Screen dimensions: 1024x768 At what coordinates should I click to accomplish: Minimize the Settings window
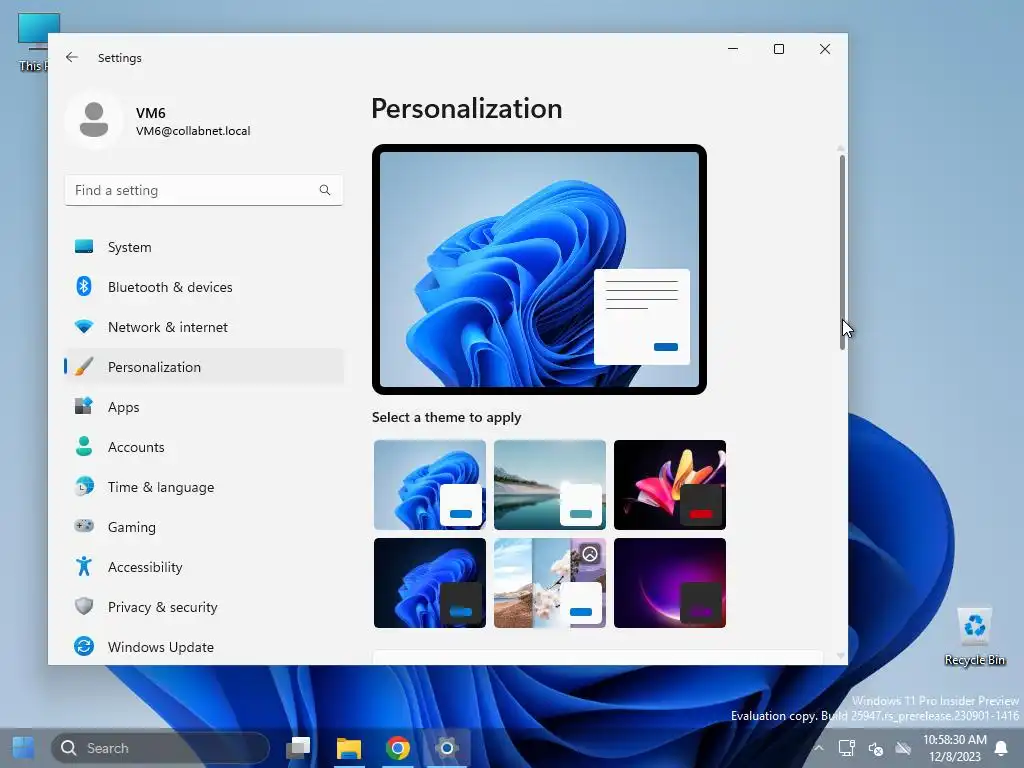click(733, 49)
